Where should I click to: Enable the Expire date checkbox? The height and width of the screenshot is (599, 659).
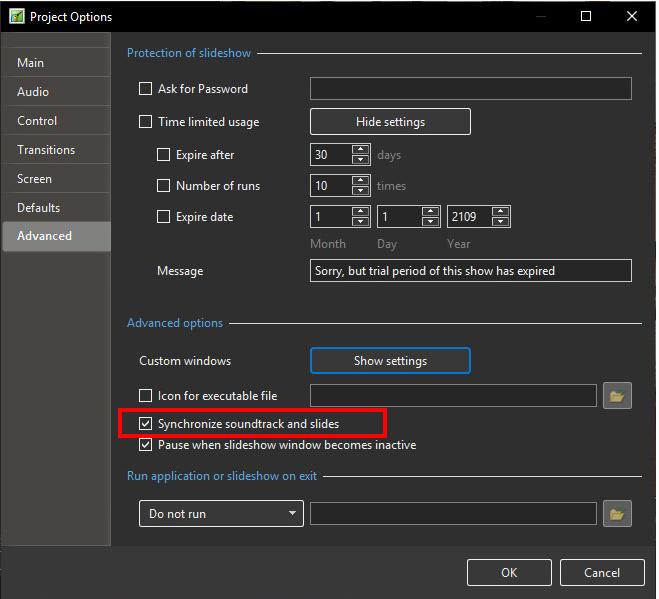[163, 217]
